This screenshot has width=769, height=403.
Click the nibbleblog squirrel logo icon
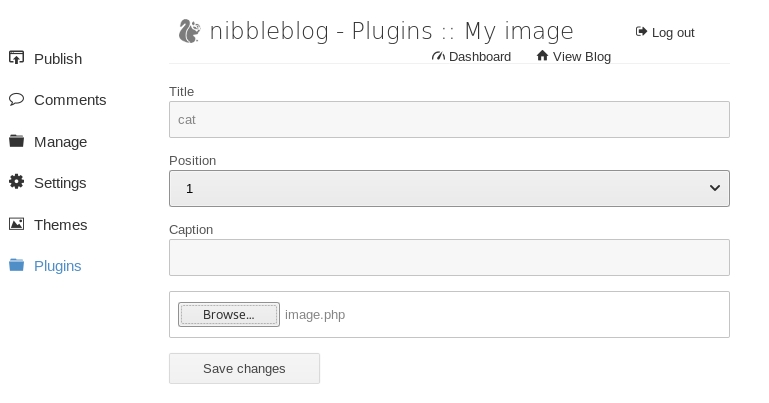(x=189, y=32)
